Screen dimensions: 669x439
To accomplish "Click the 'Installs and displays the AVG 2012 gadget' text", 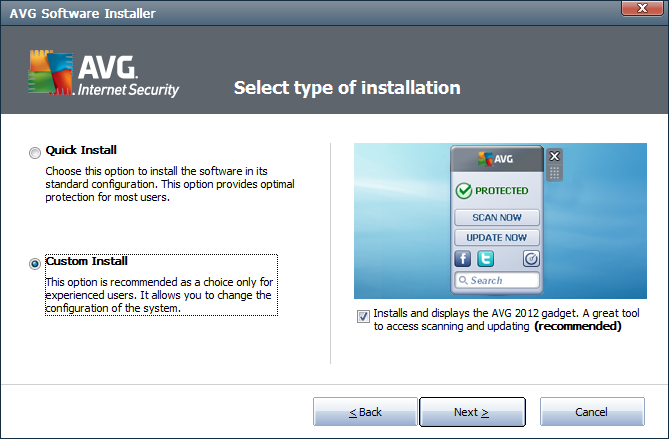I will (x=506, y=320).
